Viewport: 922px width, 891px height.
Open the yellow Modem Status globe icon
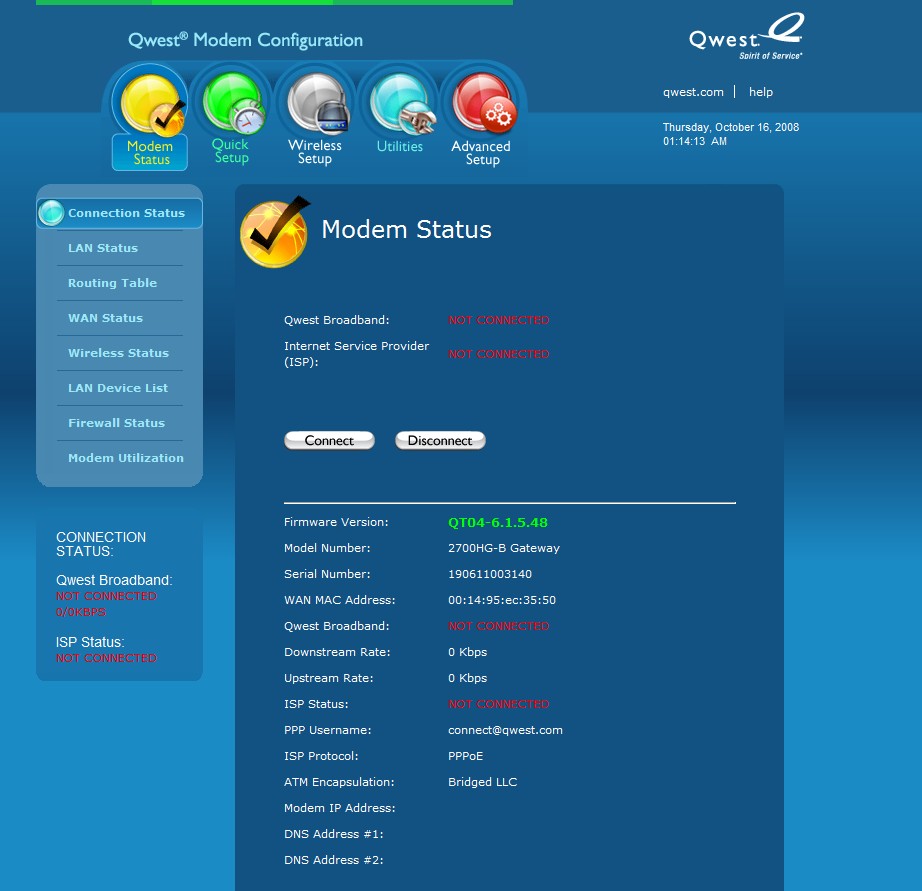point(152,104)
